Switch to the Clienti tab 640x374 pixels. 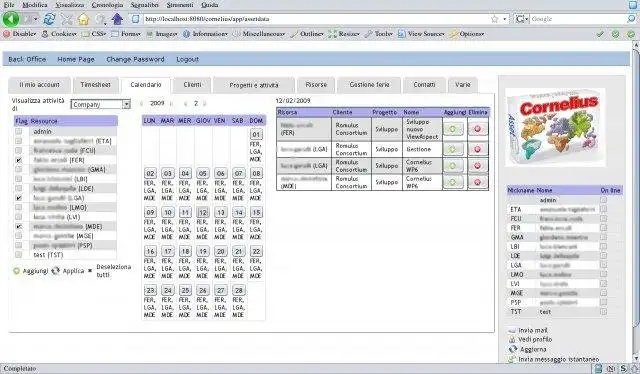pos(192,85)
